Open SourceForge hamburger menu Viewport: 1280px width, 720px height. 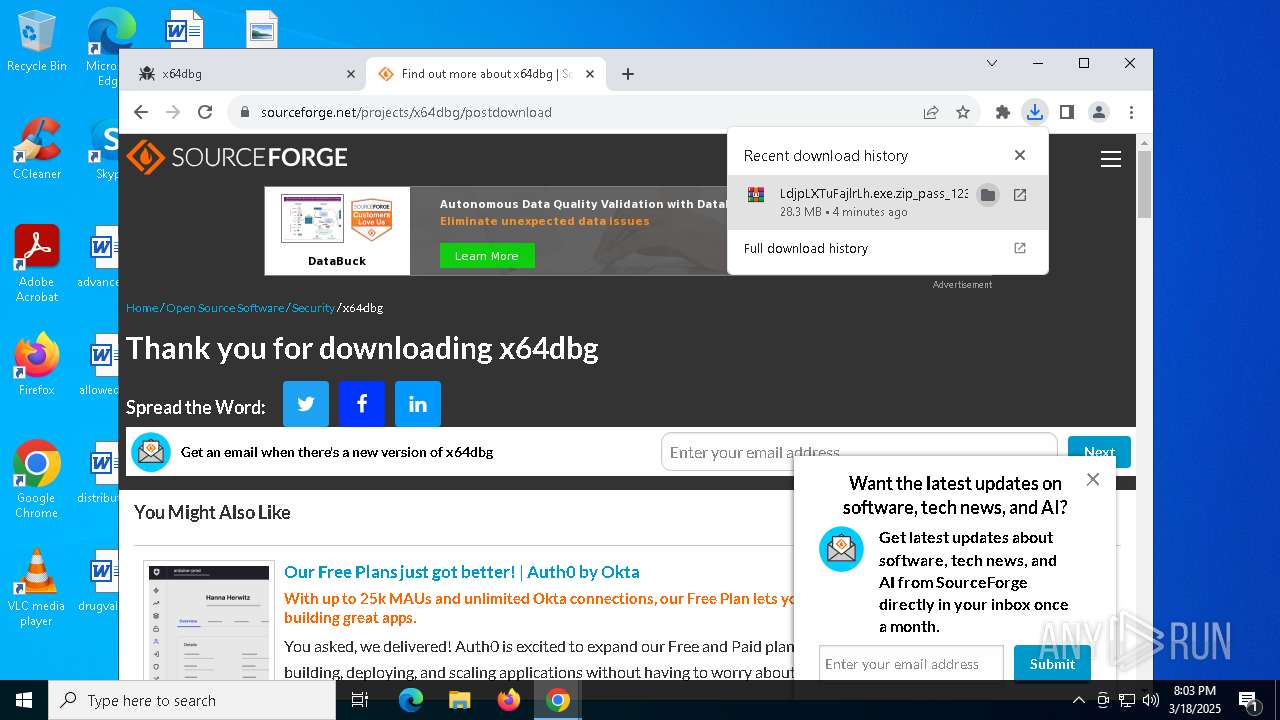click(1110, 159)
